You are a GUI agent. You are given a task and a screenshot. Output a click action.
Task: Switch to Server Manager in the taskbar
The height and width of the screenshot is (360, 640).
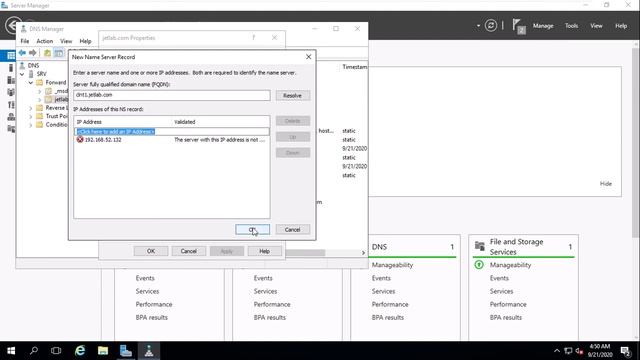tap(126, 351)
